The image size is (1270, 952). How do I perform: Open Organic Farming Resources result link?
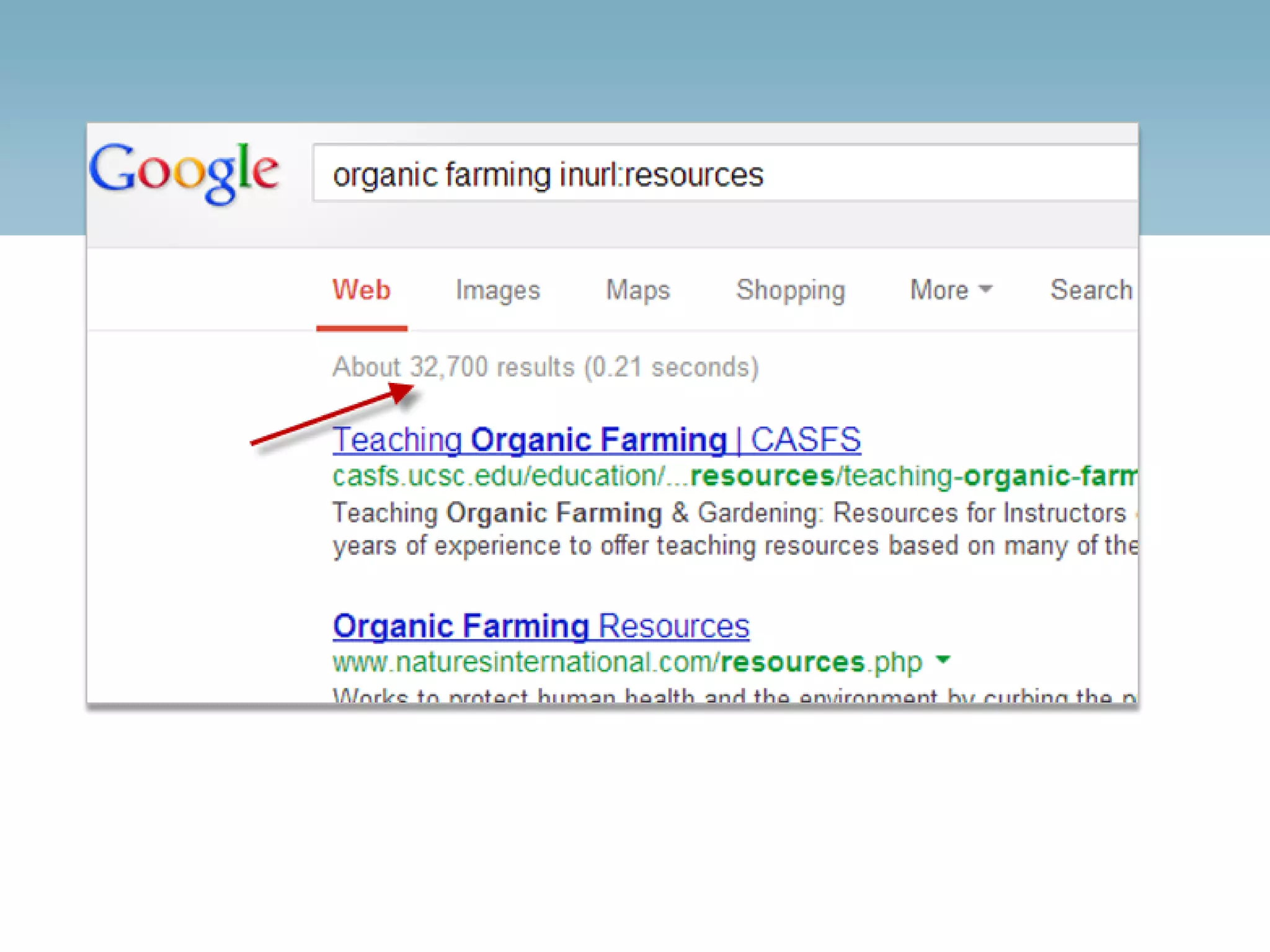pos(541,626)
